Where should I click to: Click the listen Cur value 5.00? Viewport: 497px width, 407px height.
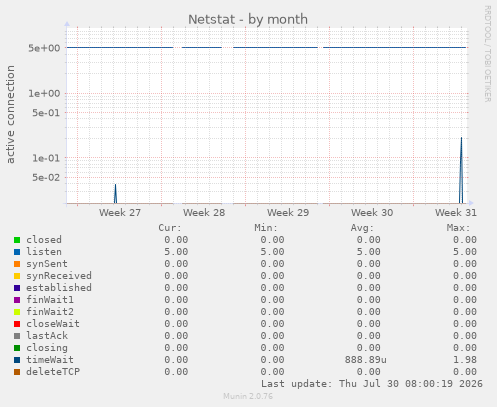tap(176, 252)
